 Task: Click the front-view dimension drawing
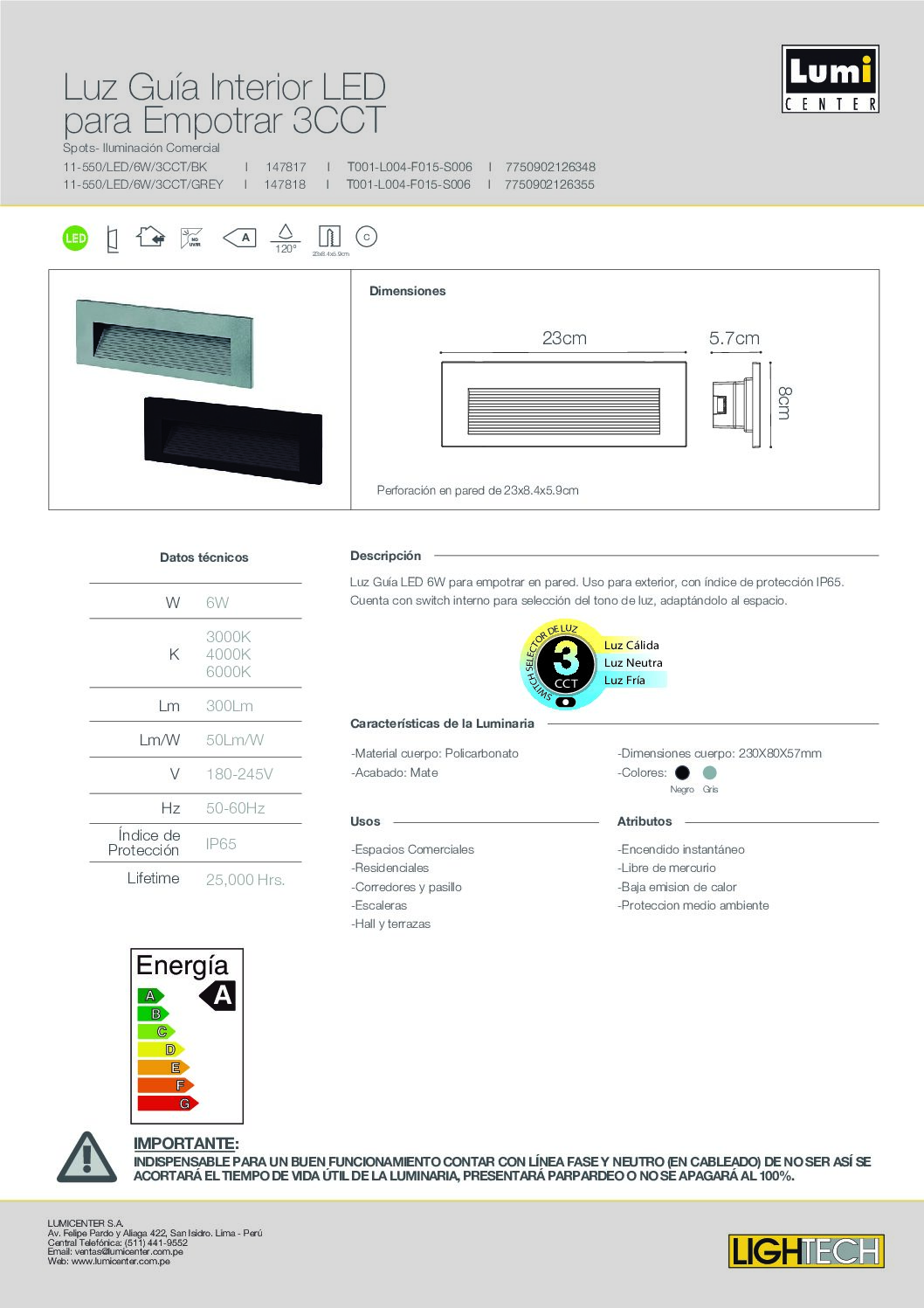click(564, 405)
